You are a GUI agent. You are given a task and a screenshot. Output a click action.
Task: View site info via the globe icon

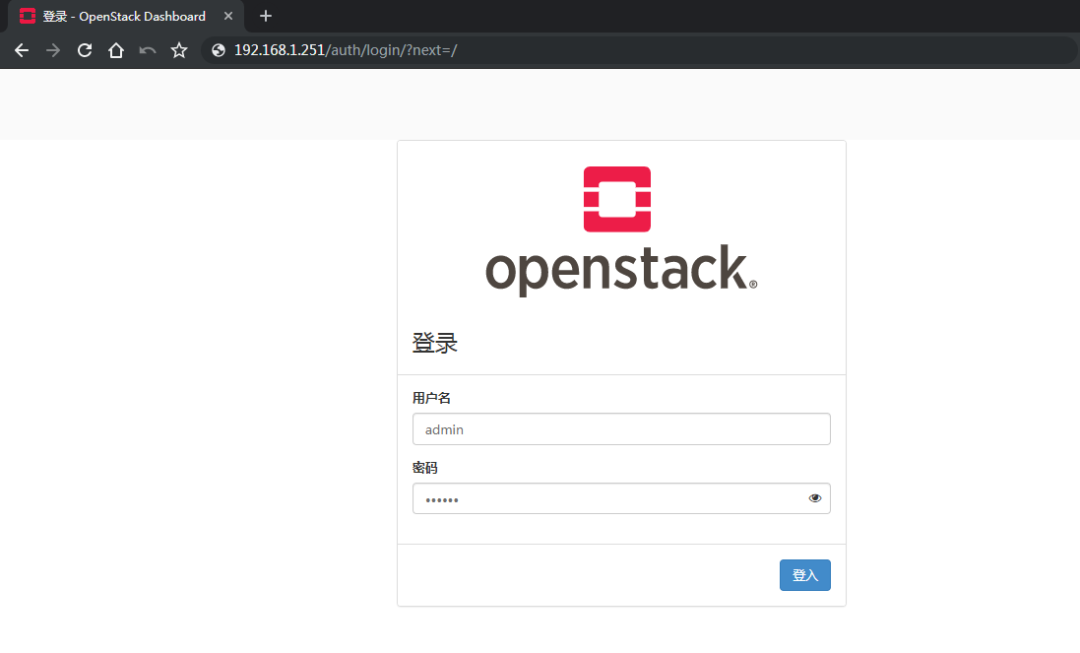[217, 49]
